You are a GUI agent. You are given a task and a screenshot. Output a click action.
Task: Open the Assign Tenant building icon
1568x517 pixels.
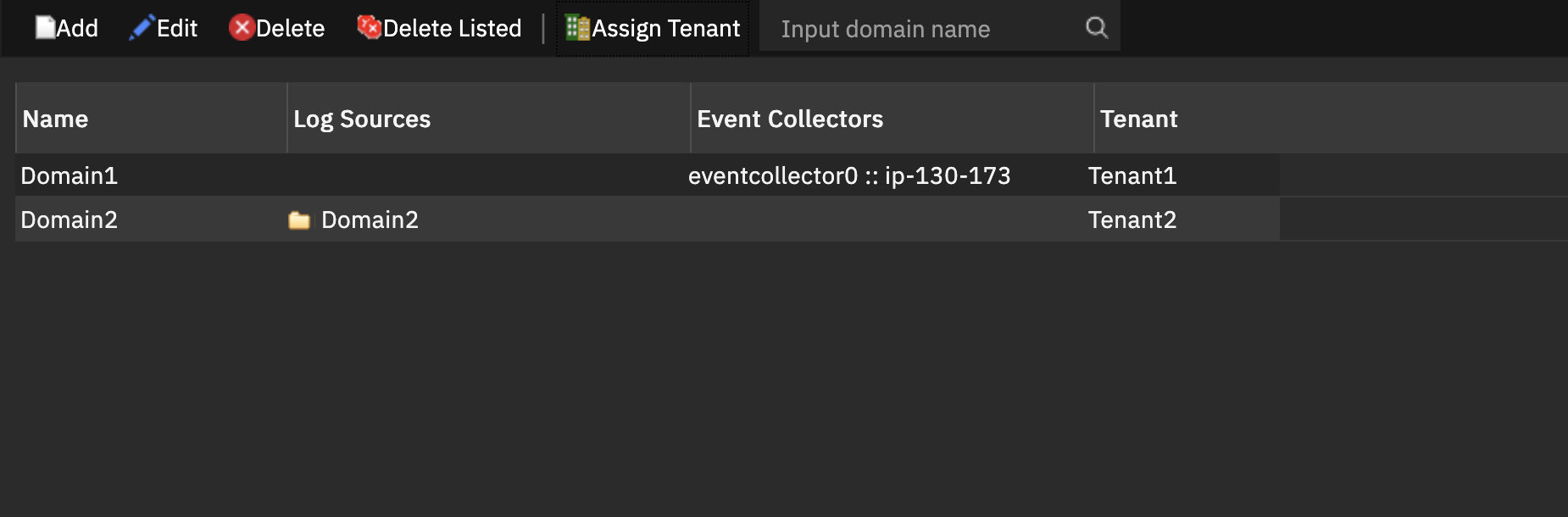pos(575,26)
